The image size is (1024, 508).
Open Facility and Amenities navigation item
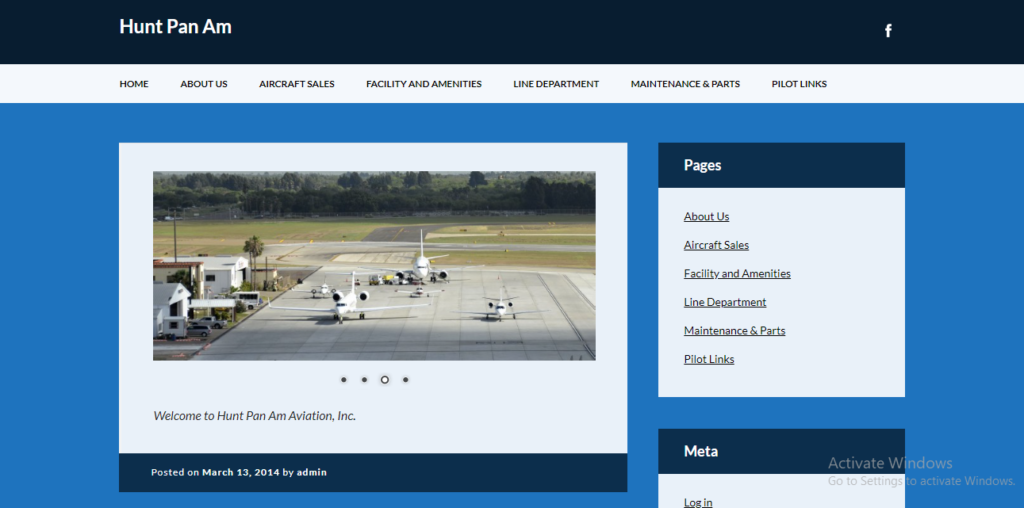[x=424, y=84]
